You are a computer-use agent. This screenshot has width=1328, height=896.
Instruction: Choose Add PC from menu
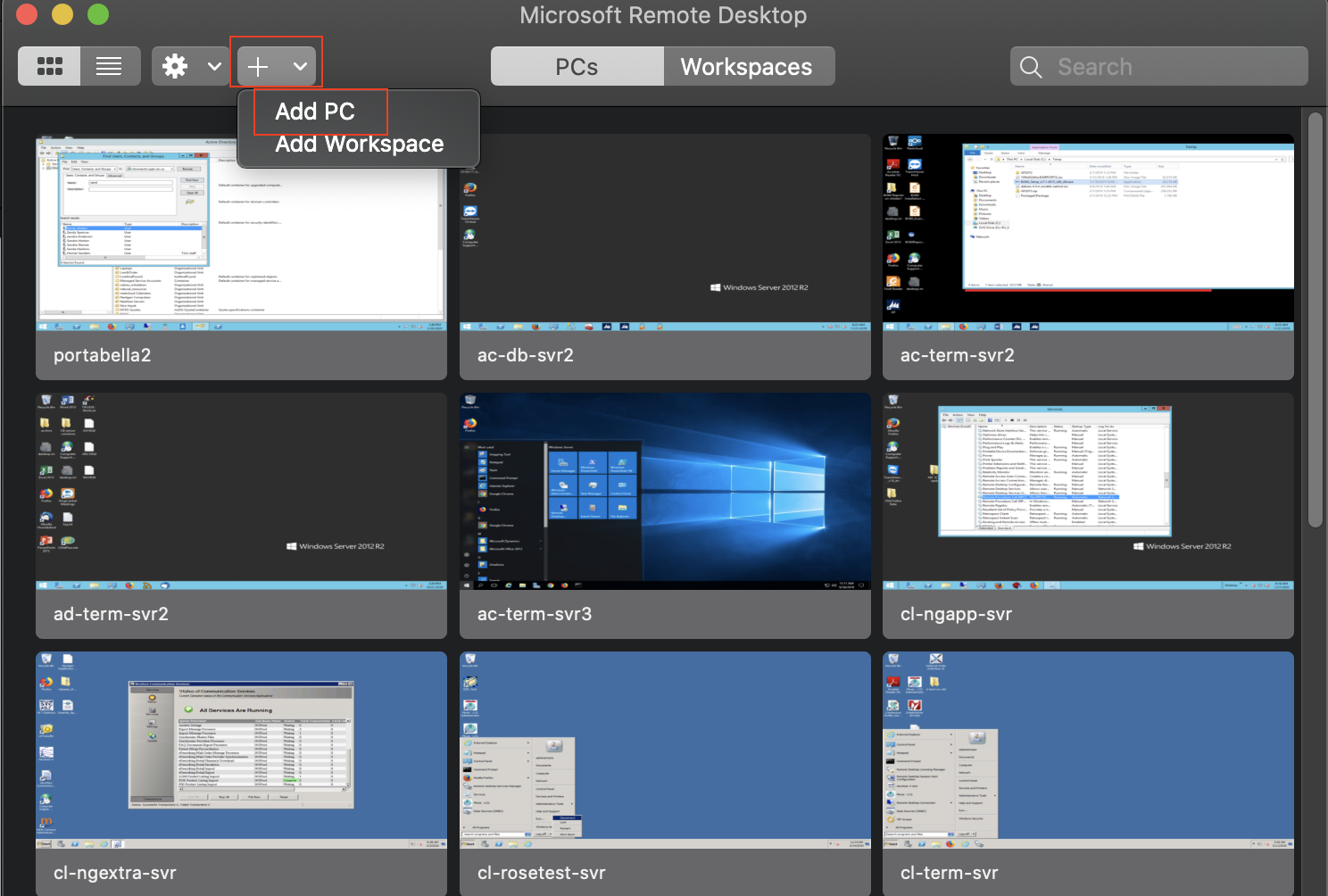(315, 112)
